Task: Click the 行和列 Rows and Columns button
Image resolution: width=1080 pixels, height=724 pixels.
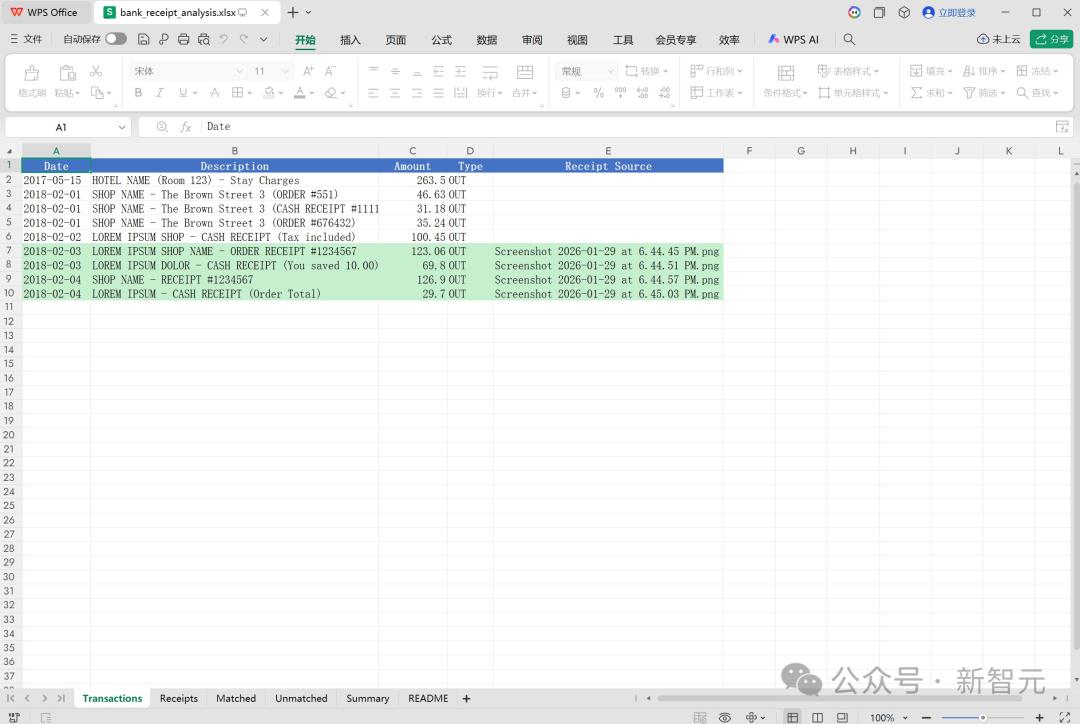Action: coord(716,71)
